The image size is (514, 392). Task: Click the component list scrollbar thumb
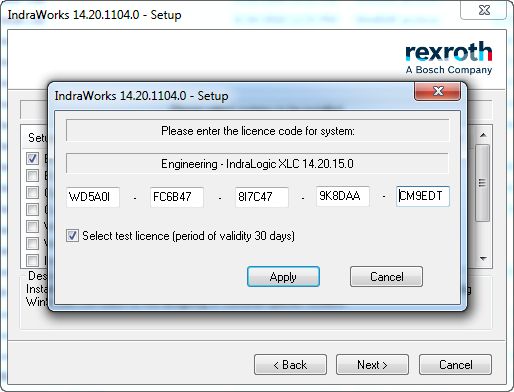pyautogui.click(x=482, y=183)
